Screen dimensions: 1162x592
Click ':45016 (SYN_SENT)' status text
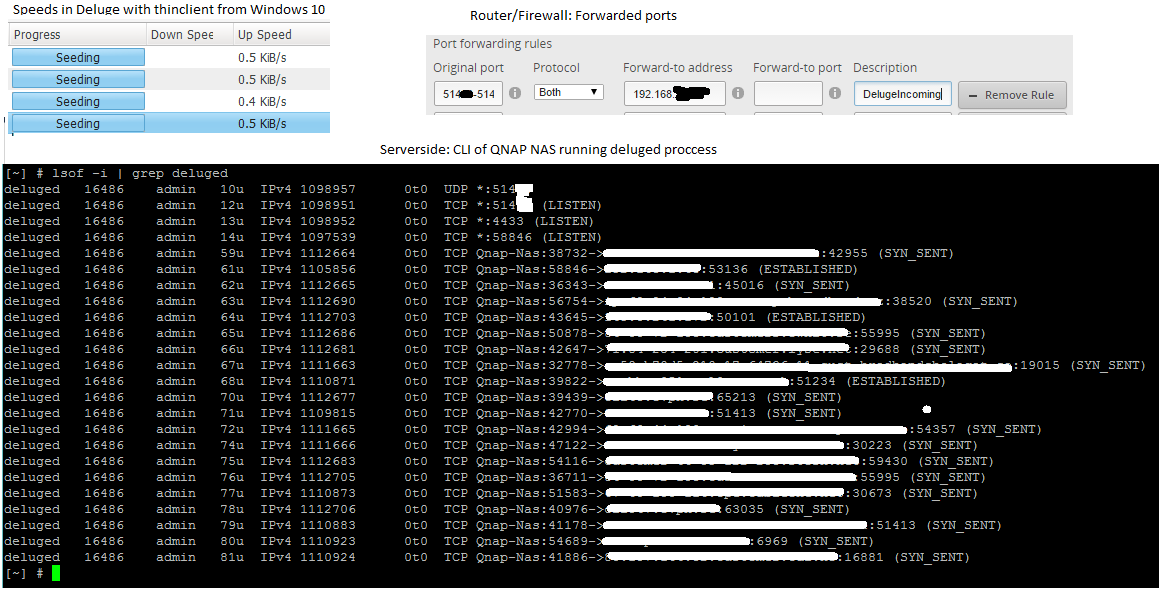(780, 285)
